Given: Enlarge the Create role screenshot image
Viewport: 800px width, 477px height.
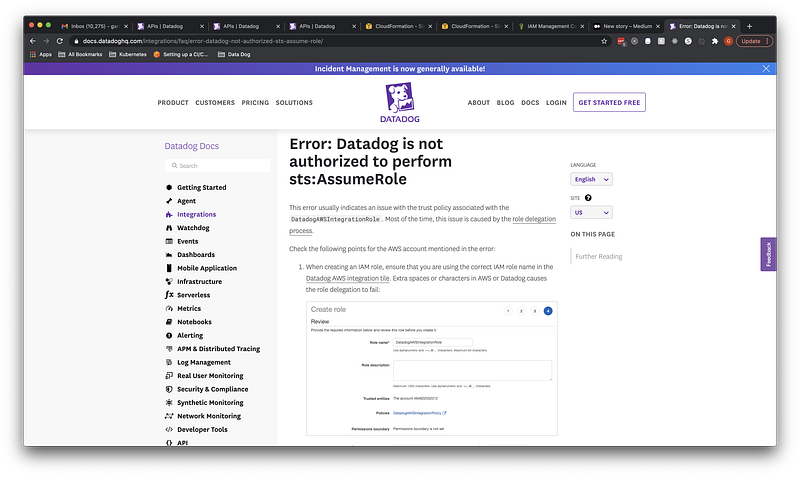Looking at the screenshot, I should [432, 368].
